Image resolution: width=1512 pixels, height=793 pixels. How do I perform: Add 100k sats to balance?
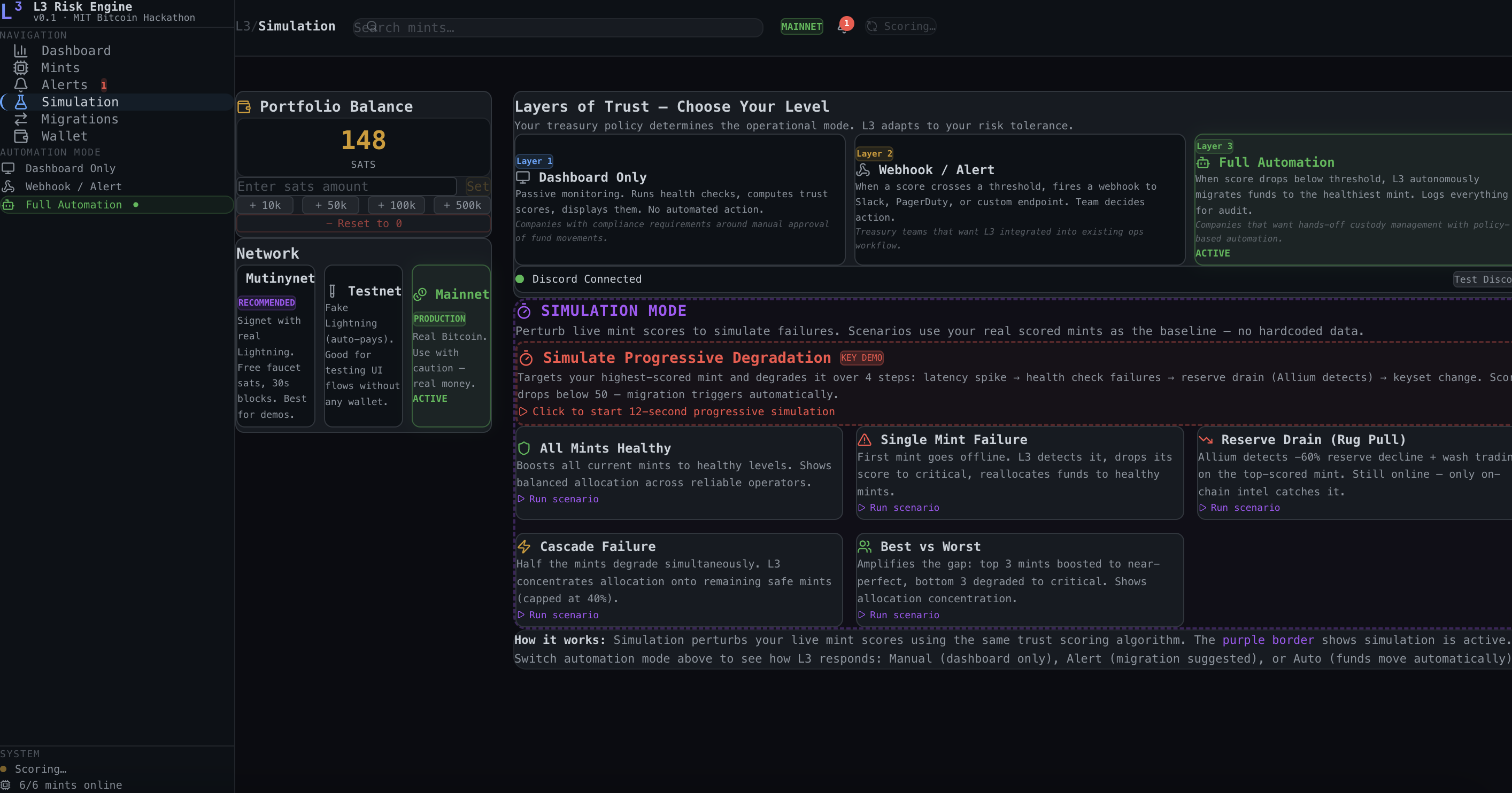[397, 206]
